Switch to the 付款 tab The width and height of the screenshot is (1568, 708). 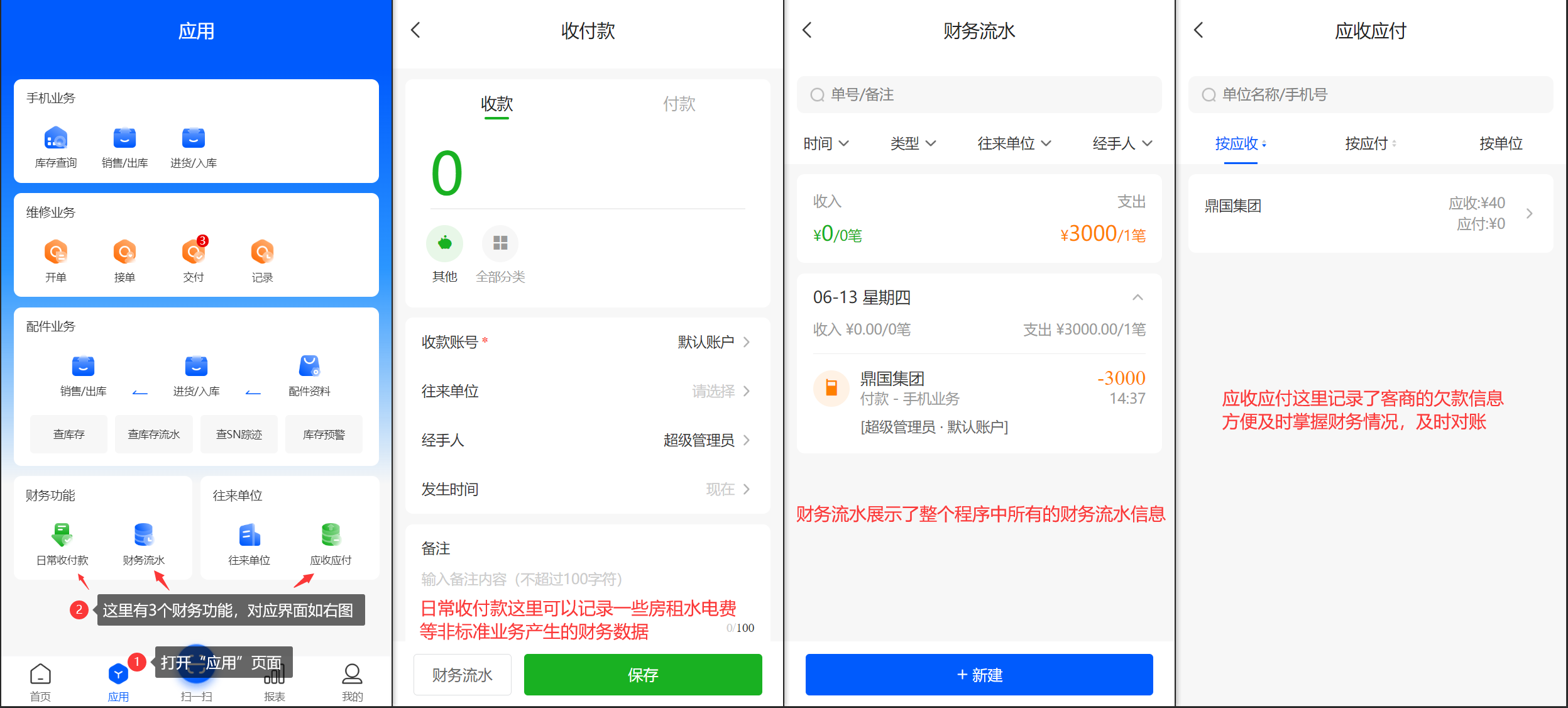pos(679,104)
